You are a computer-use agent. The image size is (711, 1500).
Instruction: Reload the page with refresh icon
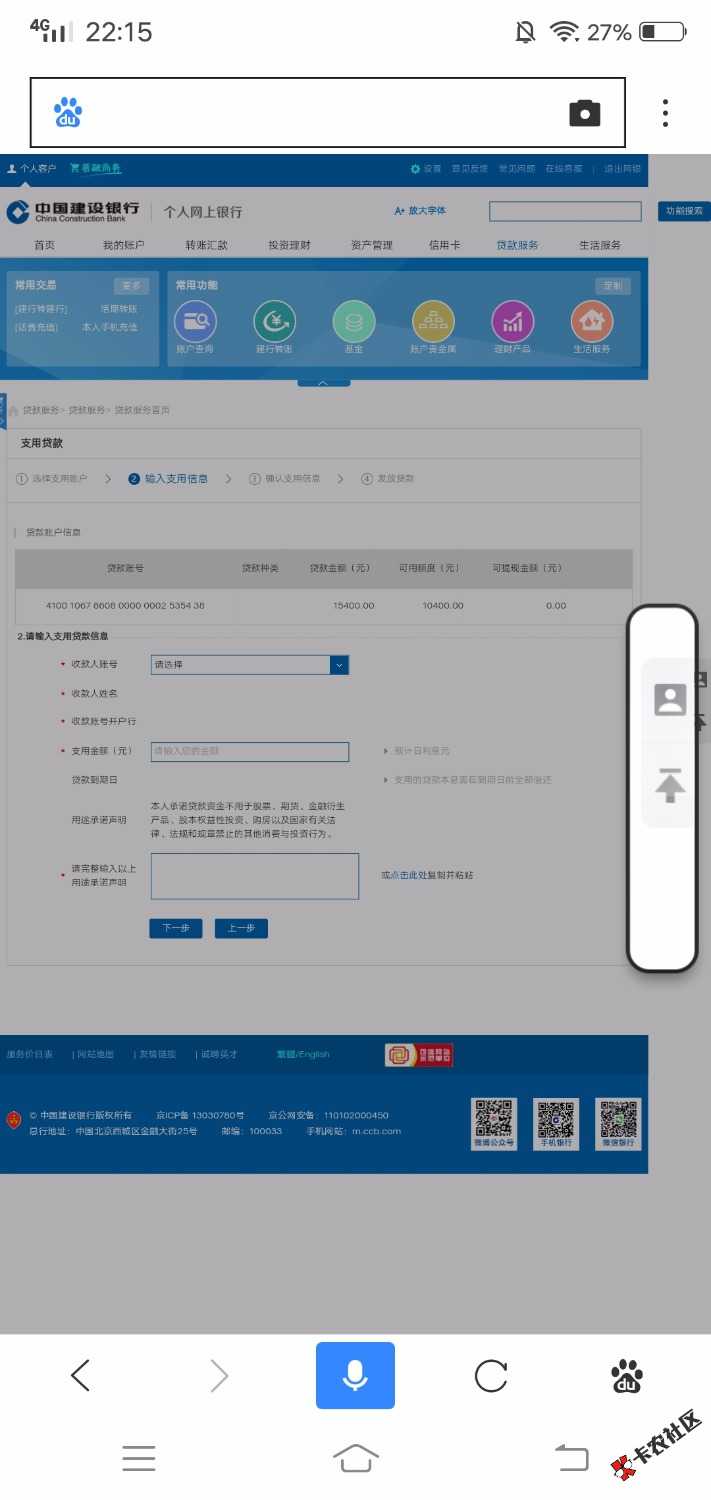tap(491, 1376)
